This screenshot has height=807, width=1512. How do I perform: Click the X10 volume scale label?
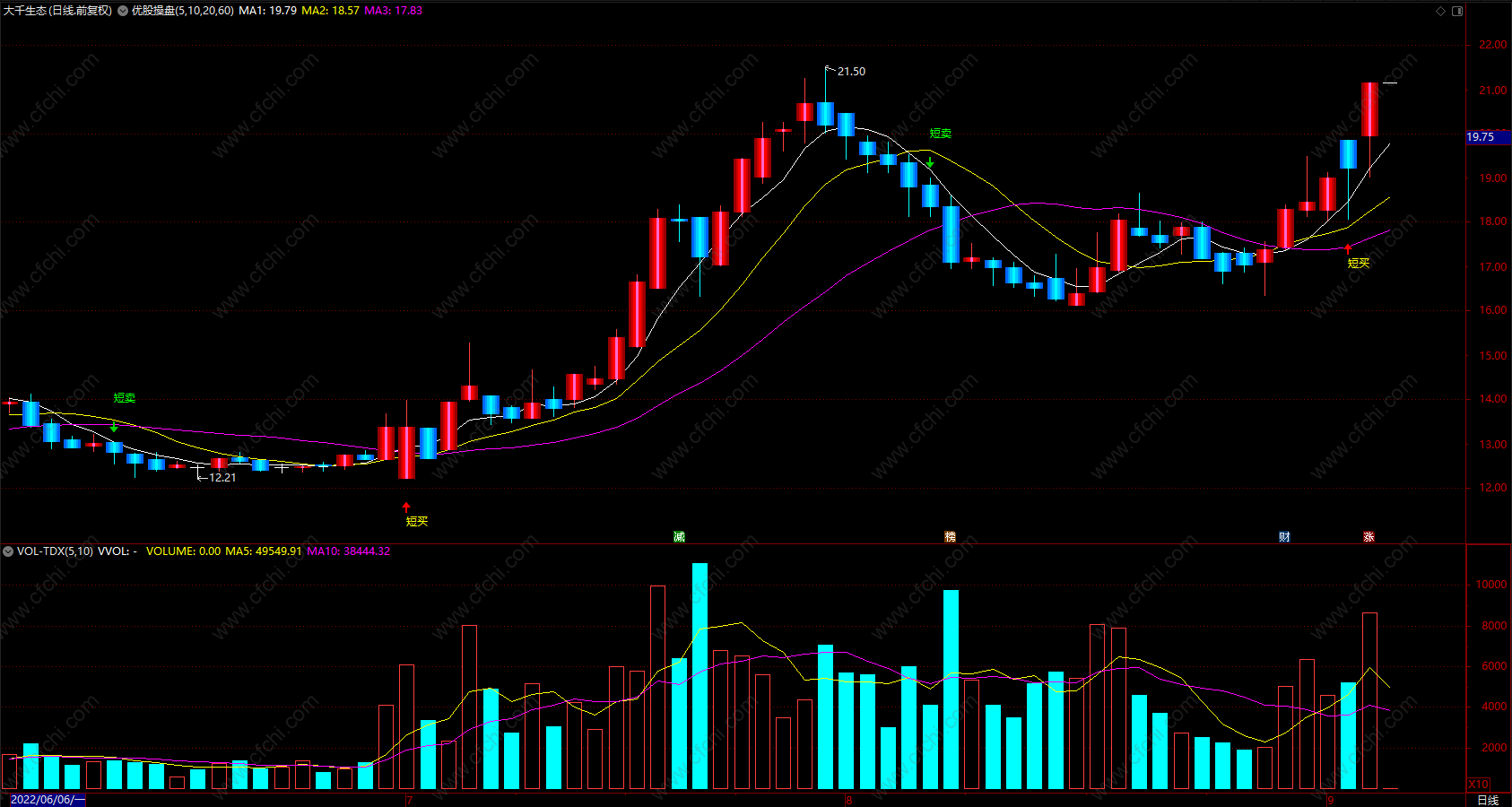coord(1478,784)
